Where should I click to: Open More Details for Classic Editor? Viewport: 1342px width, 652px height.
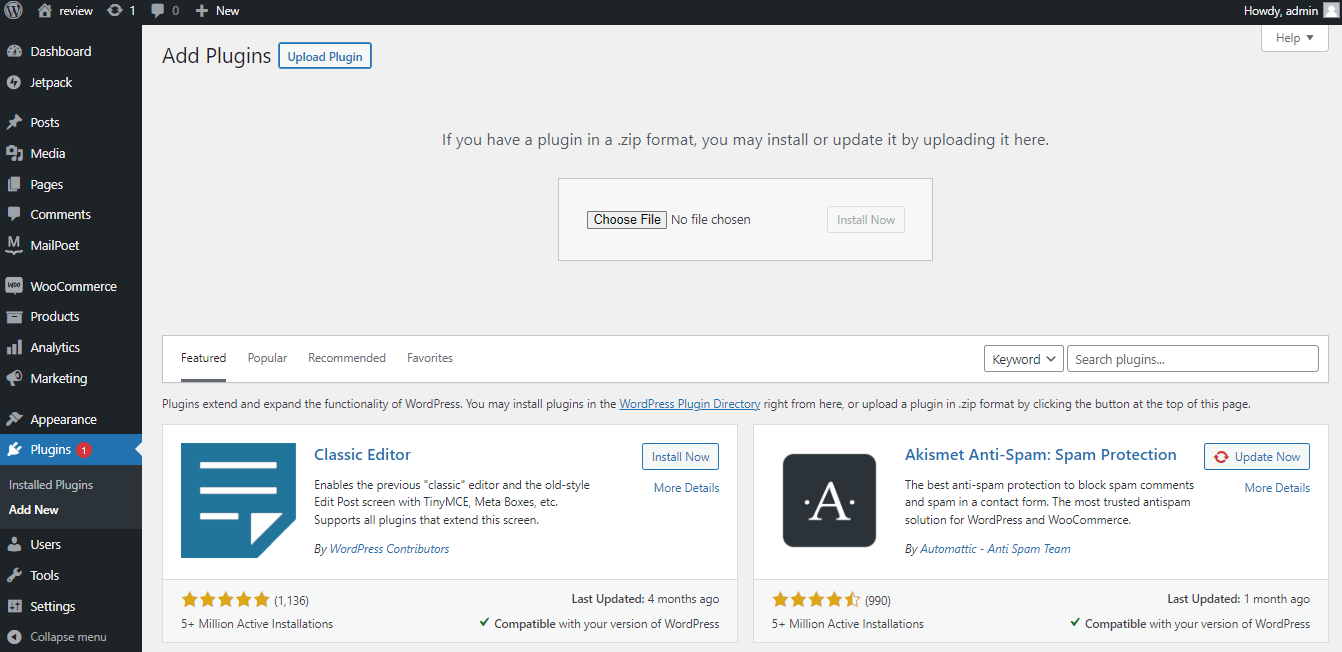click(x=686, y=488)
